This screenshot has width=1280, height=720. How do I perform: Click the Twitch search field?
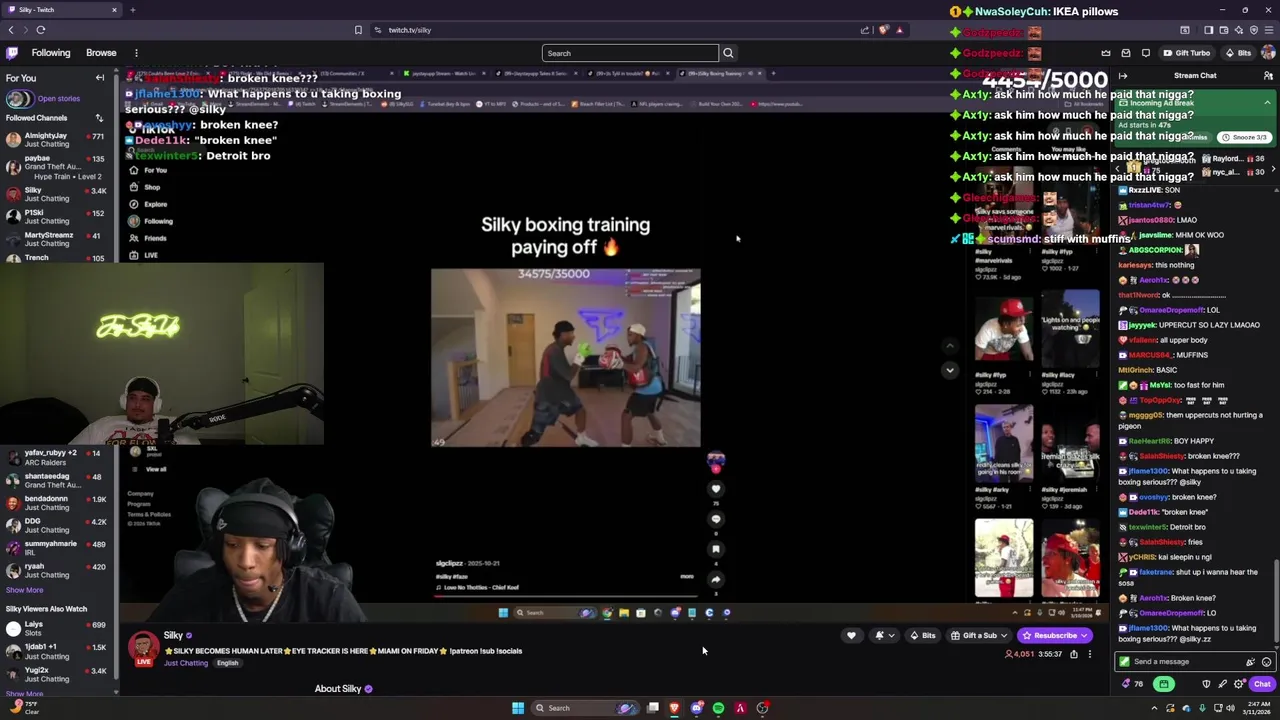pos(630,53)
